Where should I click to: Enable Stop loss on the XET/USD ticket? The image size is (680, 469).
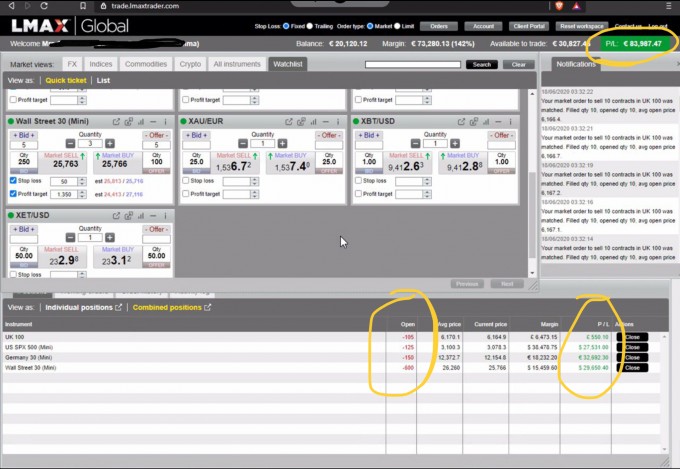pyautogui.click(x=13, y=274)
